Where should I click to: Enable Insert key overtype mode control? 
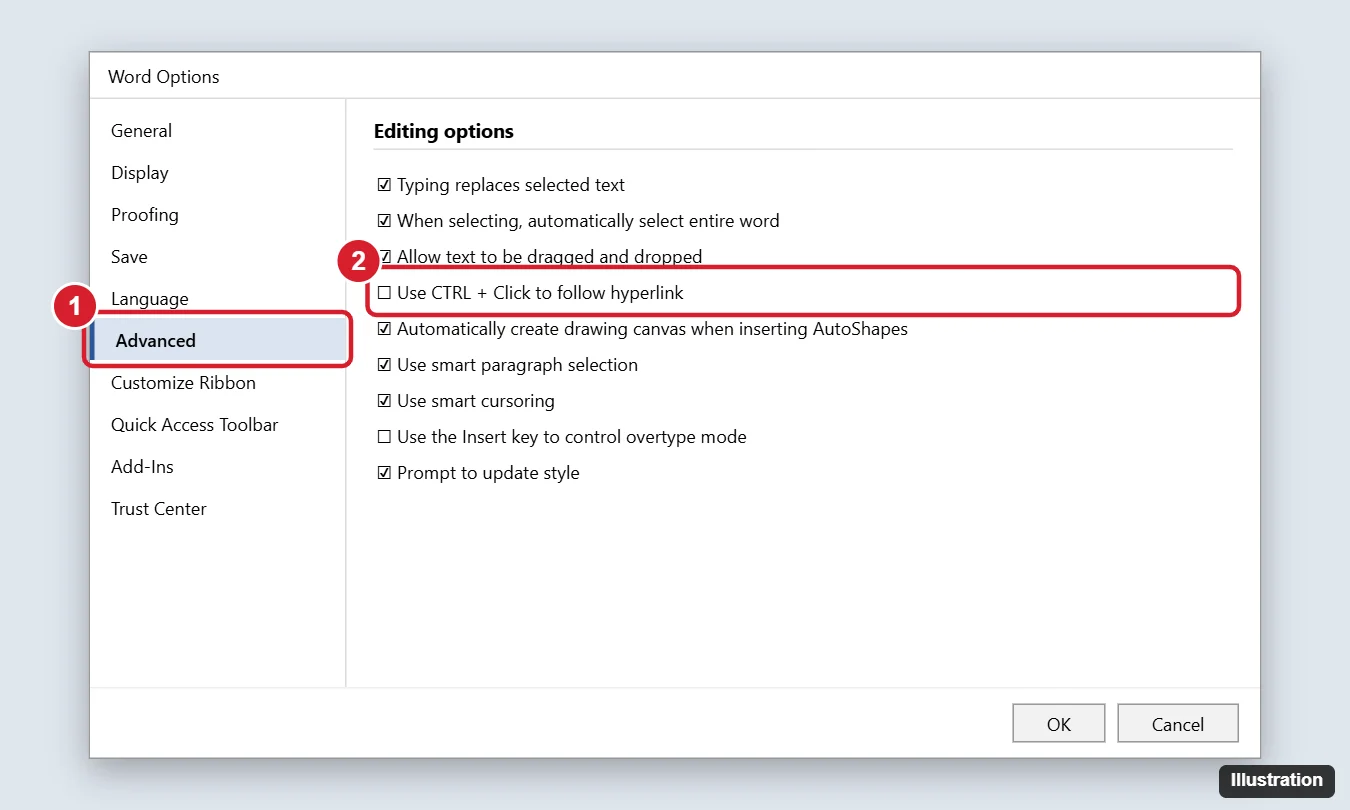384,437
